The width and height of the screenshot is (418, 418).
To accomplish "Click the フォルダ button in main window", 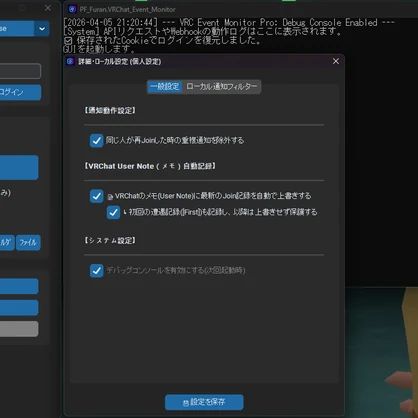I will pos(7,242).
